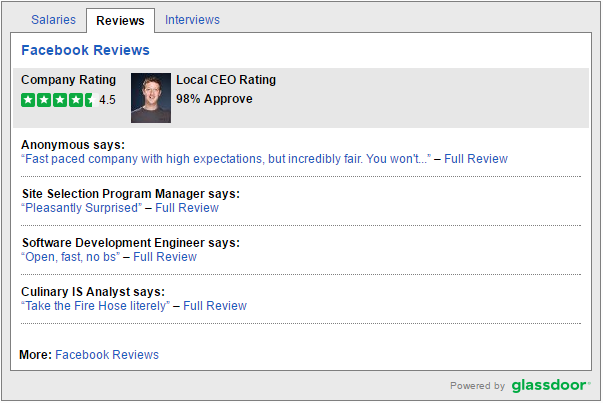Switch to the Salaries tab
This screenshot has height=403, width=603.
(53, 20)
